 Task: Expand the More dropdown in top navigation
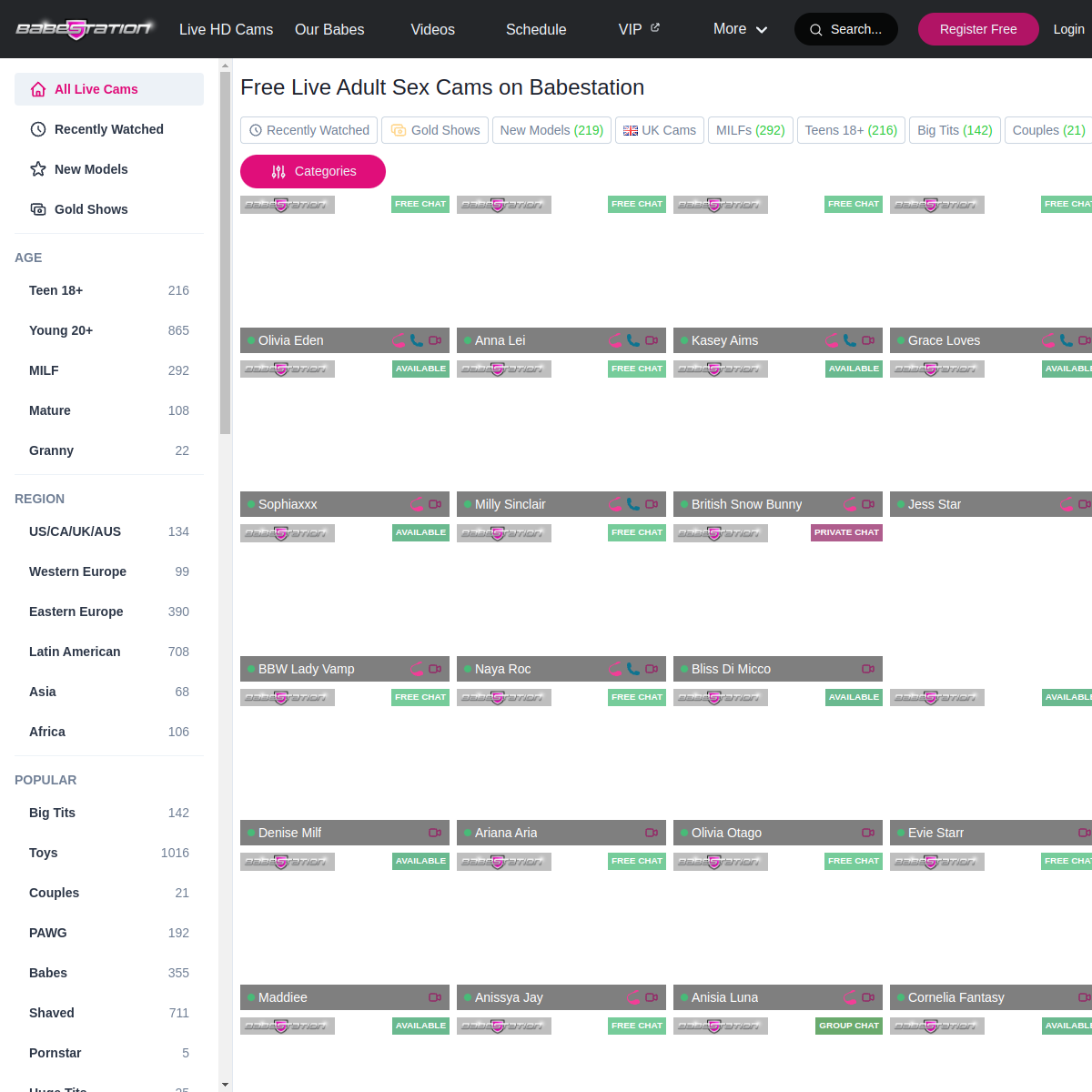pos(740,29)
